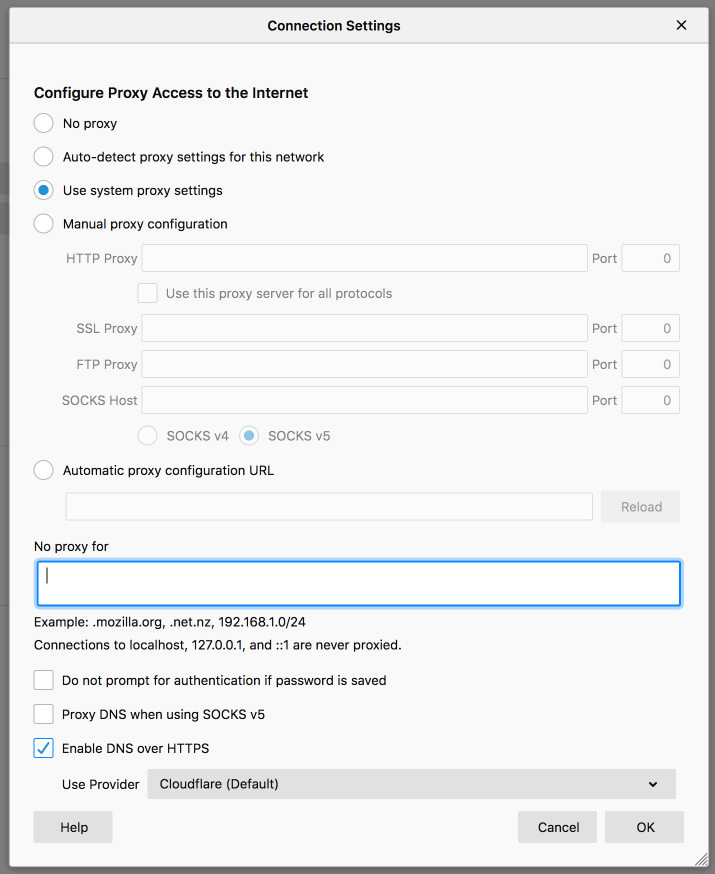Click the HTTP Proxy address field

click(364, 258)
